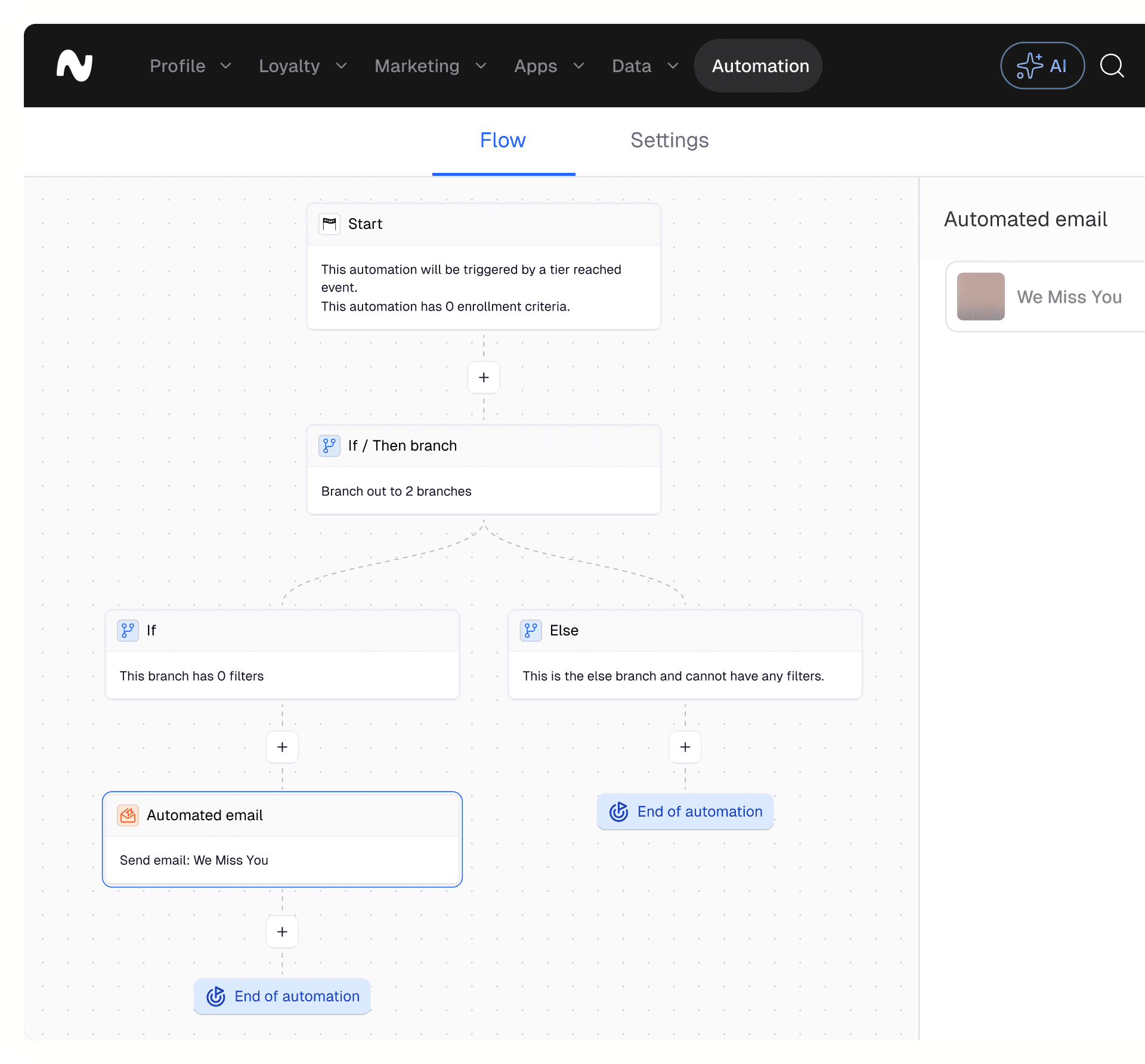Add step under the Else branch
This screenshot has height=1064, width=1145.
(685, 747)
